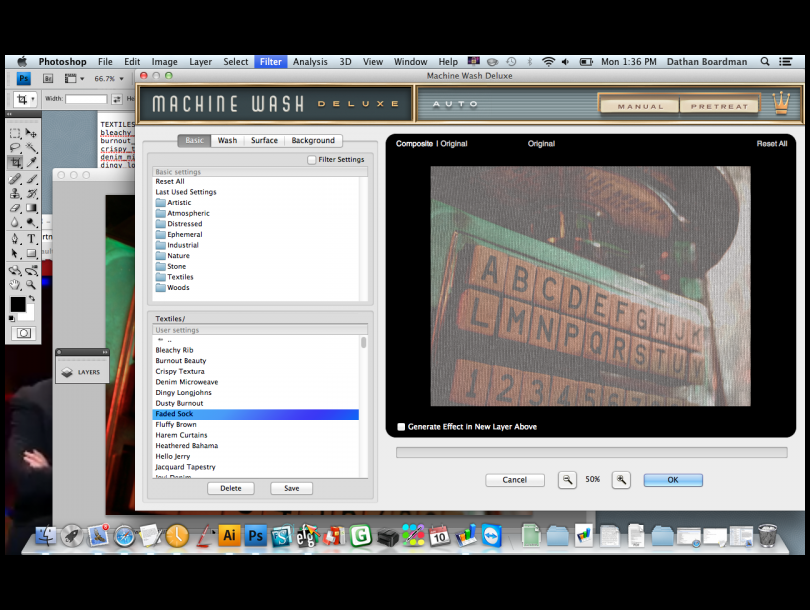Select the Move tool
Image resolution: width=810 pixels, height=610 pixels.
tap(32, 133)
